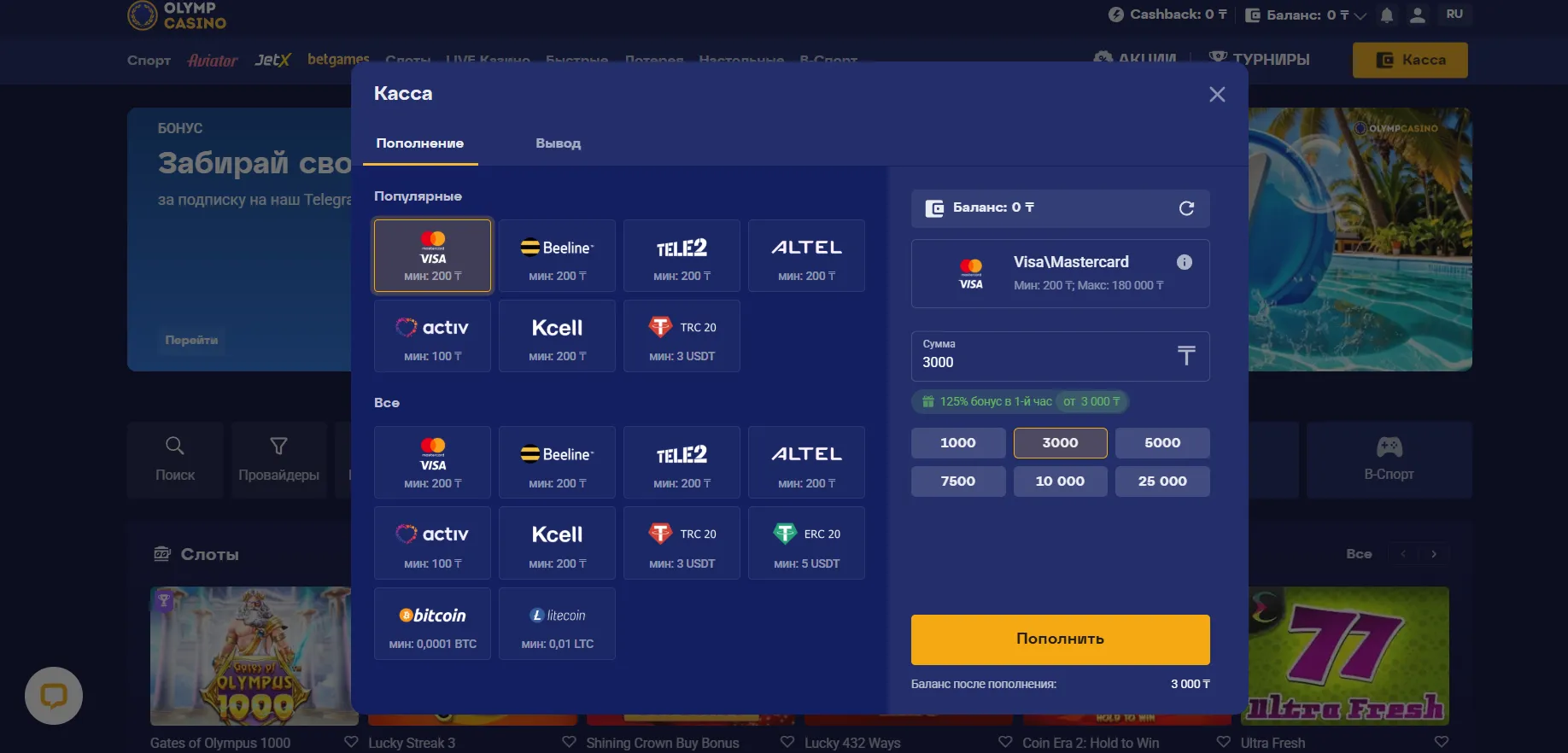The width and height of the screenshot is (1568, 753).
Task: Open the RU language selector
Action: 1454,15
